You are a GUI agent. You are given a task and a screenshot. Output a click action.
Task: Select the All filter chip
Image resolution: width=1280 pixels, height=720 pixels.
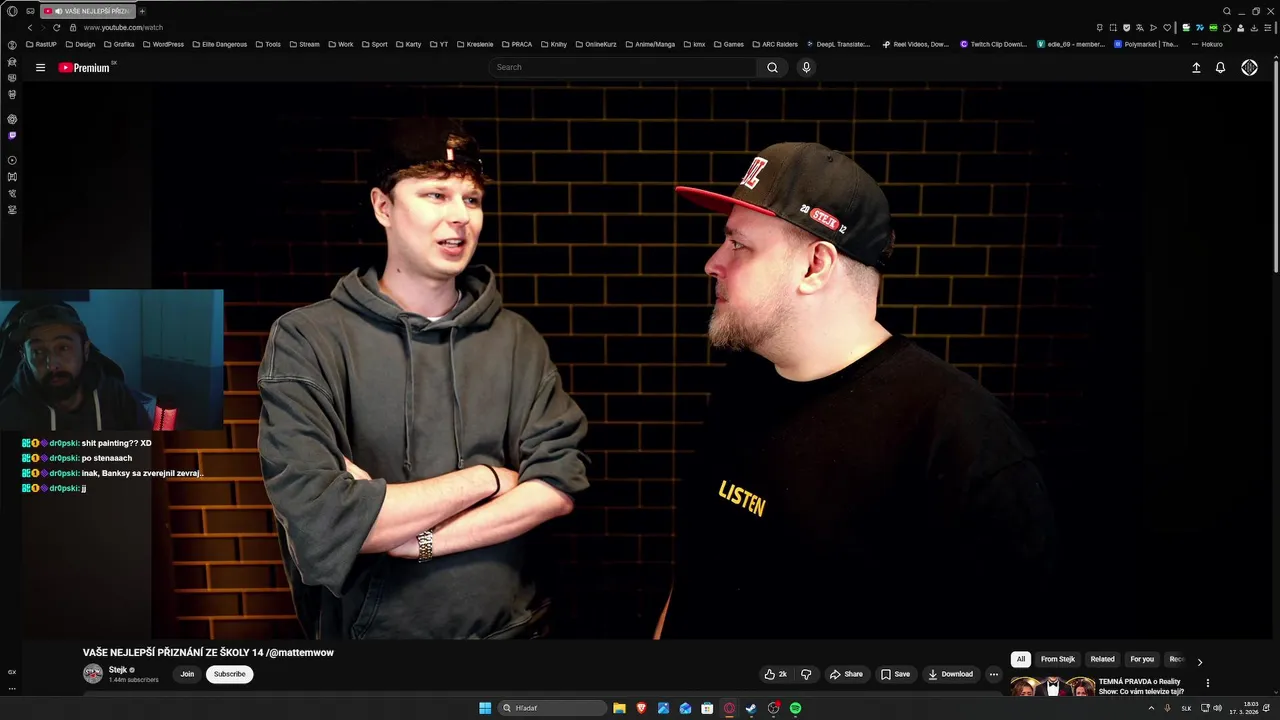pos(1021,659)
